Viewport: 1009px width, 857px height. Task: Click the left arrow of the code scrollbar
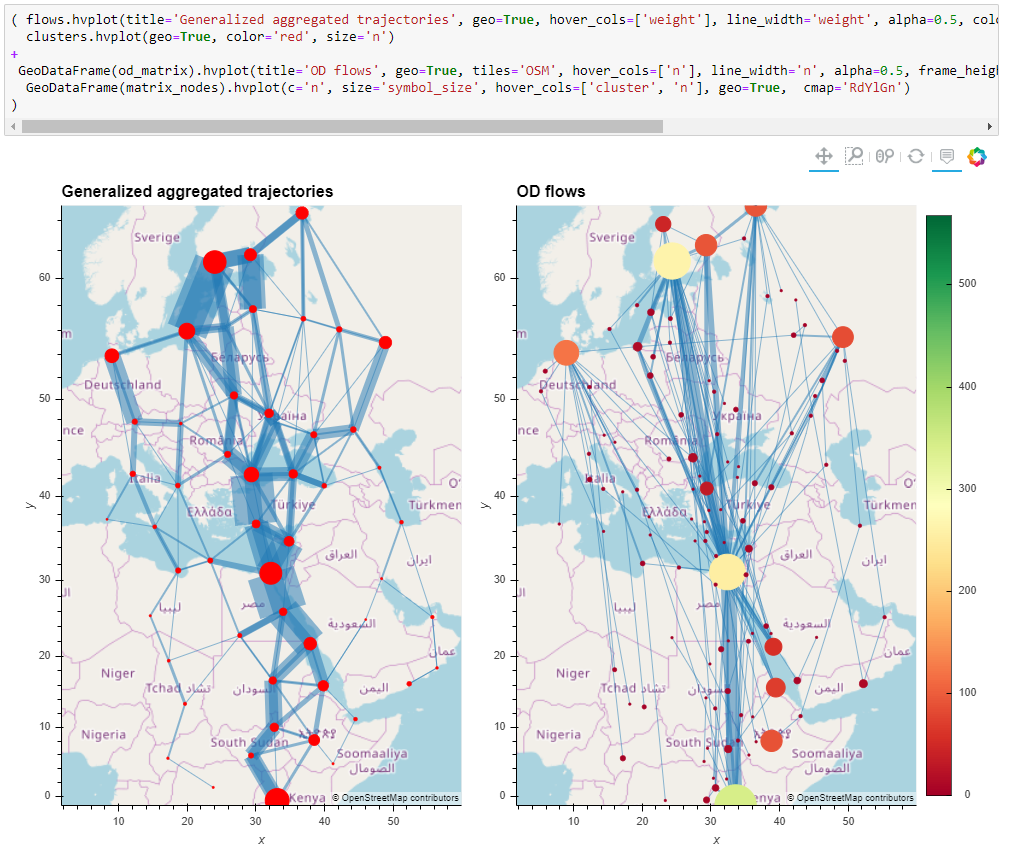pyautogui.click(x=14, y=127)
